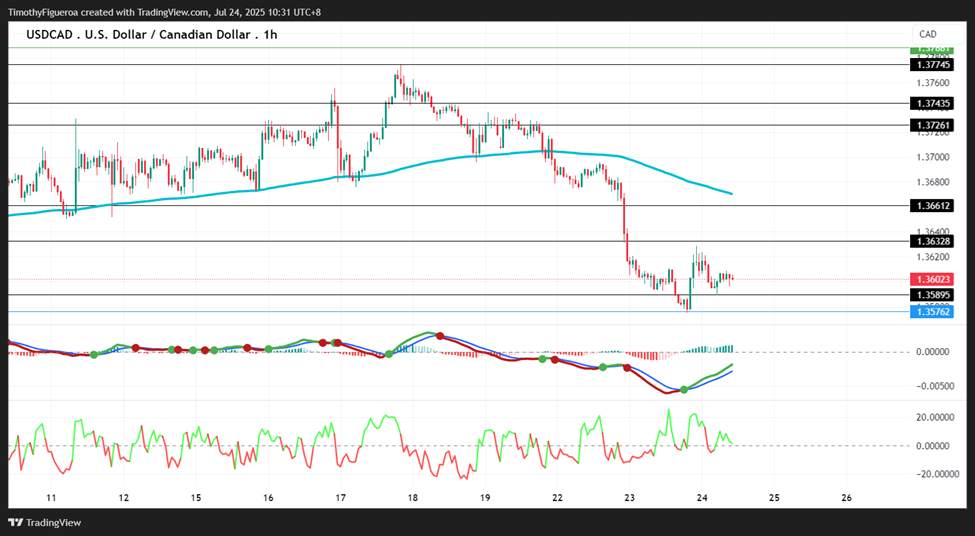975x536 pixels.
Task: Click the 1.37000 price axis value
Action: click(x=933, y=157)
